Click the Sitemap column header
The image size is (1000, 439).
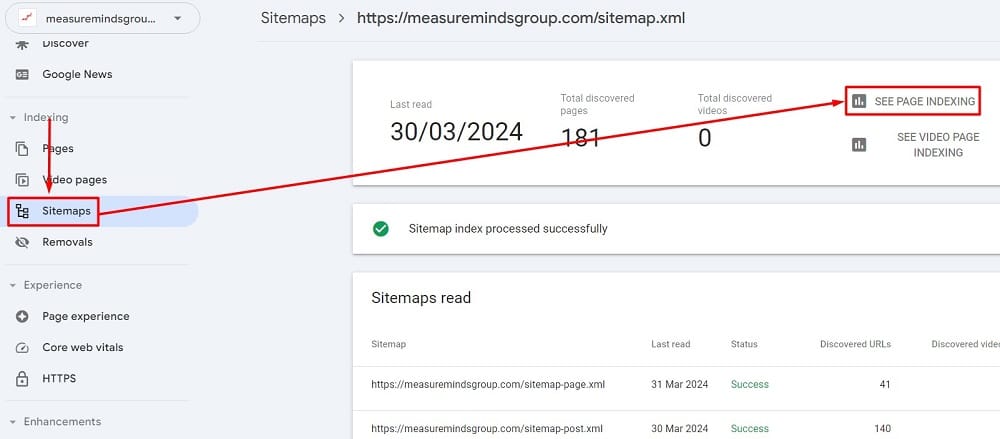coord(388,344)
